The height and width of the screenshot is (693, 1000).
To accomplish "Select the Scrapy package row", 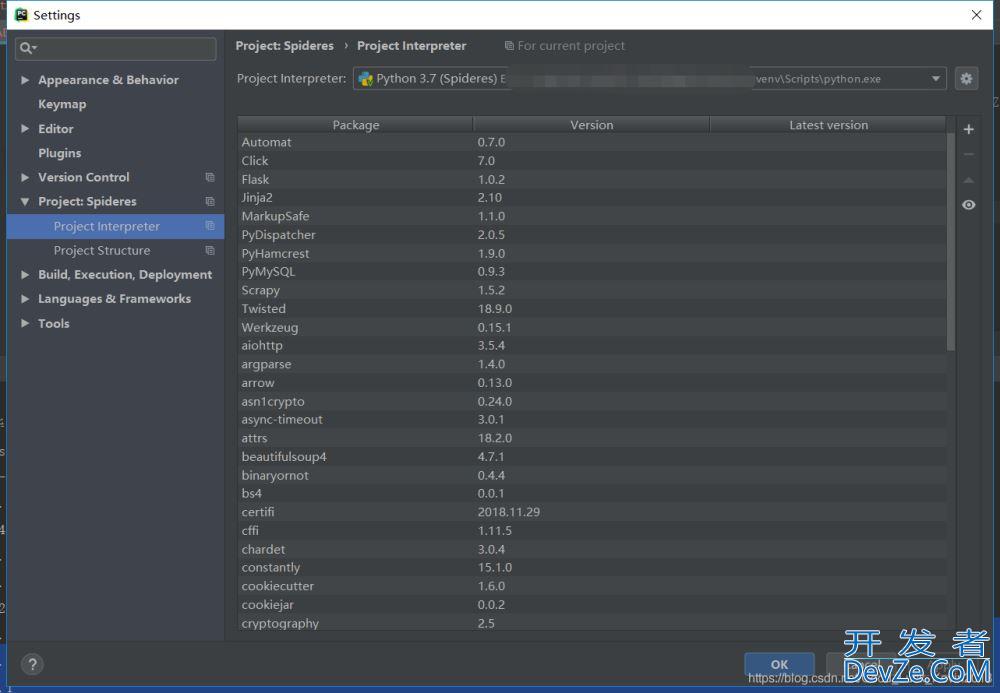I will point(592,290).
